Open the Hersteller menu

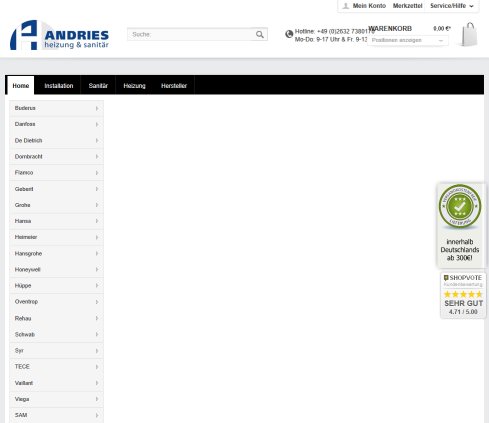point(174,86)
